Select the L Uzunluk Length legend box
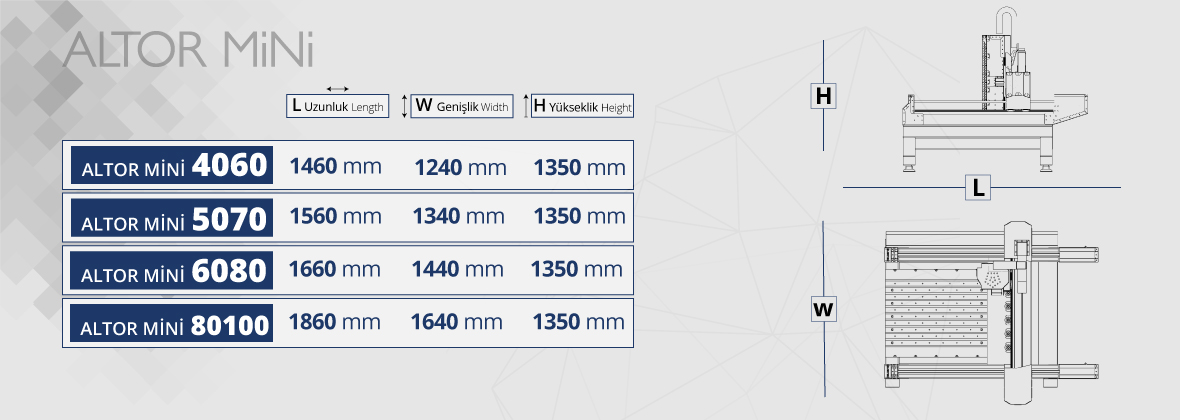 tap(337, 106)
